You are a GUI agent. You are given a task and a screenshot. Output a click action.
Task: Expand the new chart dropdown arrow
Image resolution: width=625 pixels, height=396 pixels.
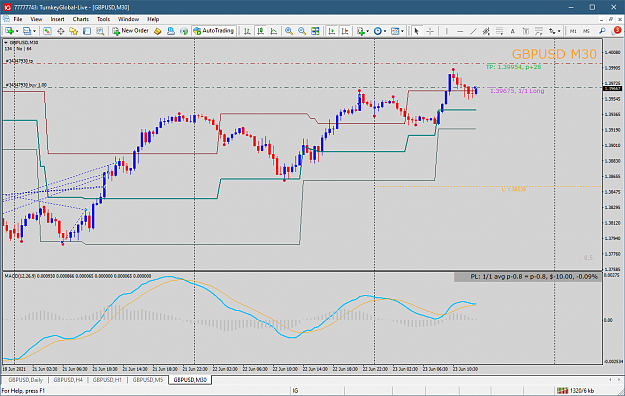[17, 31]
